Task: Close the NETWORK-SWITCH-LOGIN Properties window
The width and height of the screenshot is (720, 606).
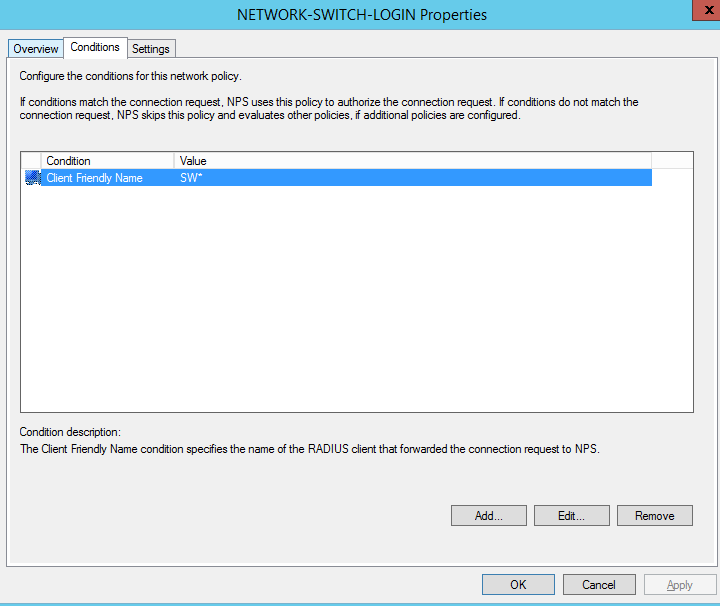Action: pos(707,10)
